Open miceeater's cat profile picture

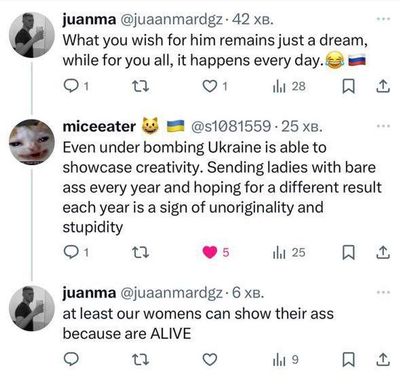pyautogui.click(x=32, y=141)
